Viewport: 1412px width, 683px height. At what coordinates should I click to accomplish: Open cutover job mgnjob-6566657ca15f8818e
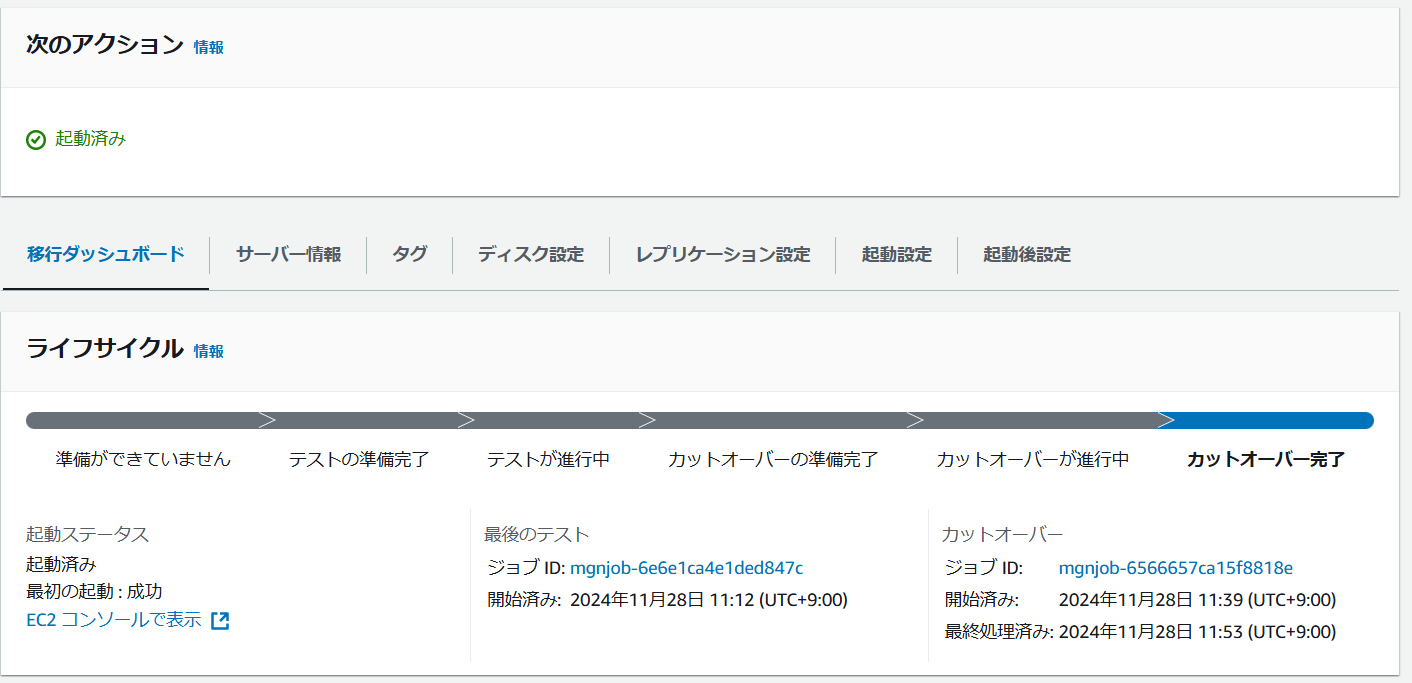pyautogui.click(x=1176, y=568)
